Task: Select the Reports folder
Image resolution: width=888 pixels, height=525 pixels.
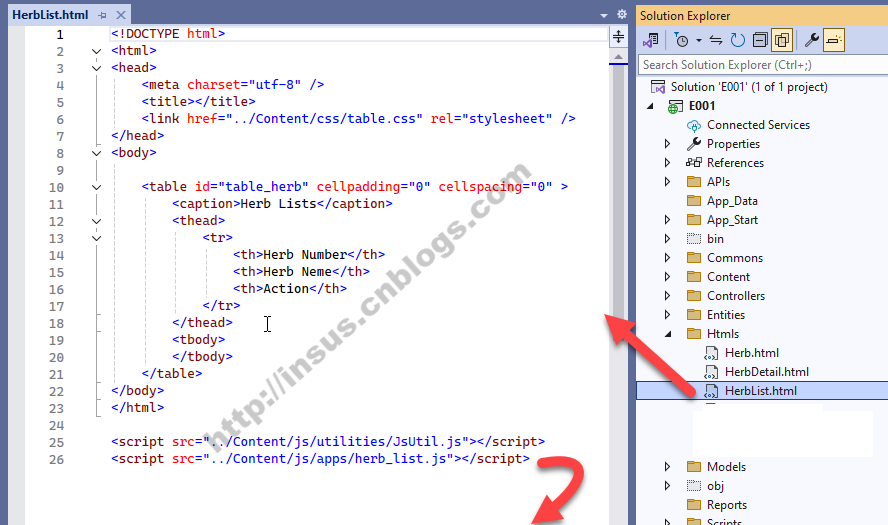Action: [x=727, y=505]
